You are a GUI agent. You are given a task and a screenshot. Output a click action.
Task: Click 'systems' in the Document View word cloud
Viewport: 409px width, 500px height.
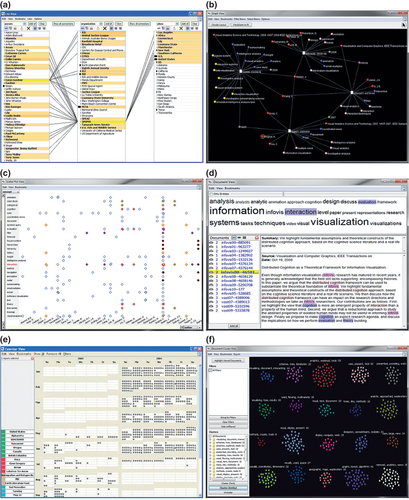[x=224, y=223]
